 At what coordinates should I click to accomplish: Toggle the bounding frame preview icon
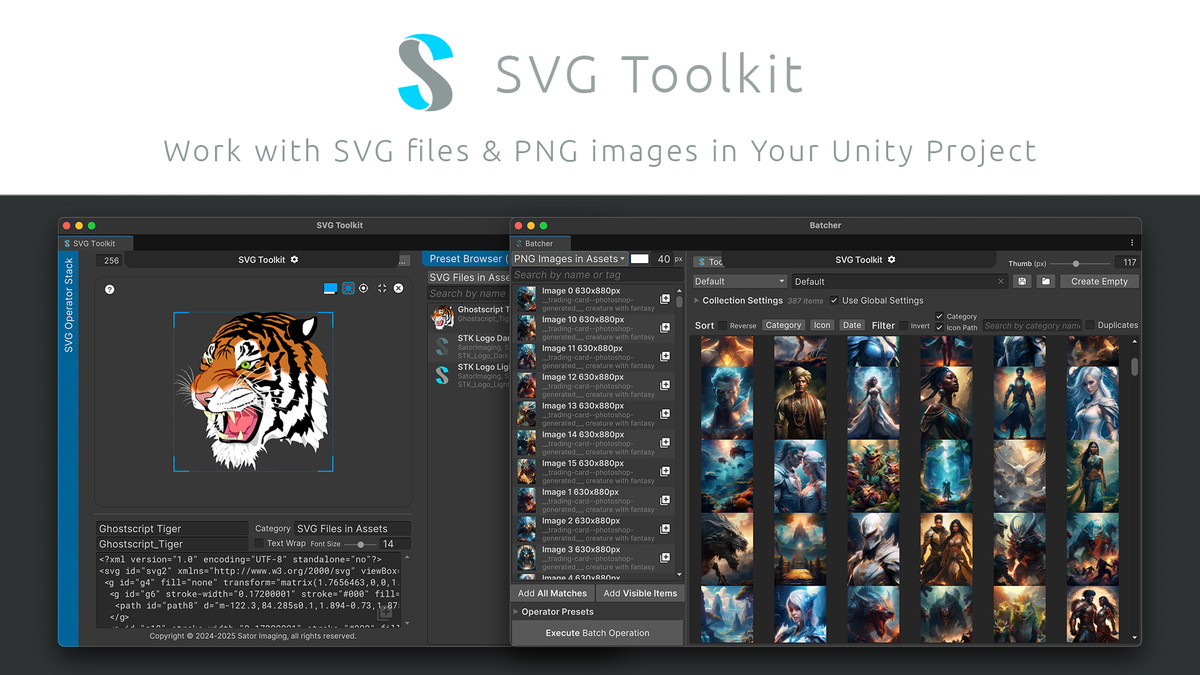(348, 288)
